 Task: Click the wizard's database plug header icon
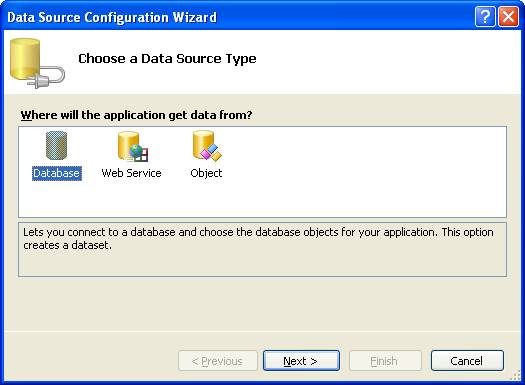(37, 63)
